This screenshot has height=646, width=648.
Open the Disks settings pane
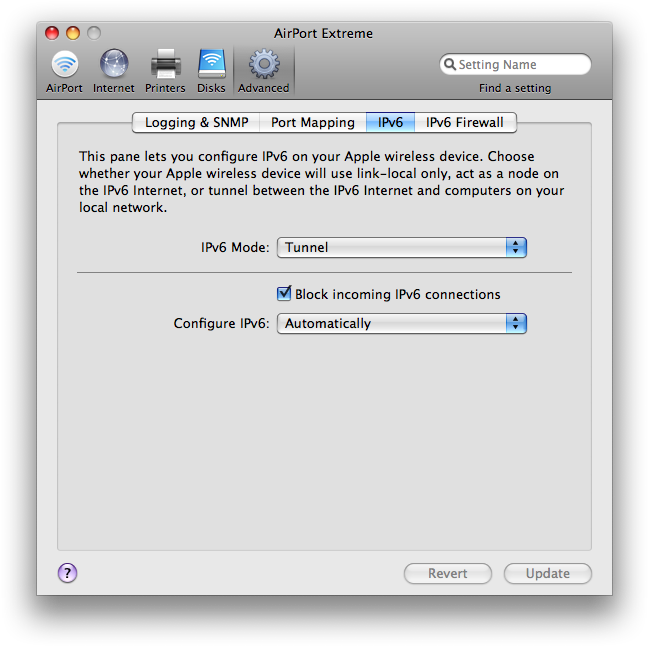pyautogui.click(x=211, y=71)
